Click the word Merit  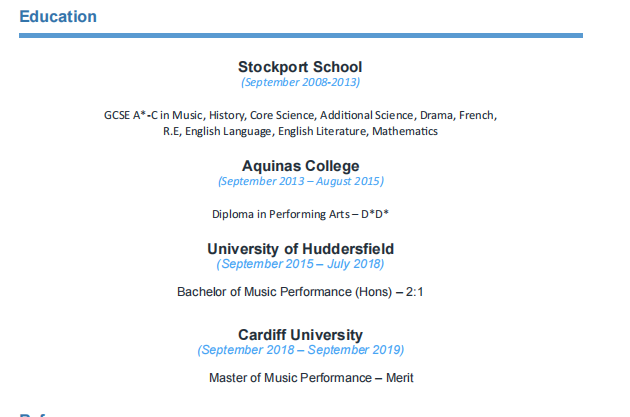click(400, 378)
